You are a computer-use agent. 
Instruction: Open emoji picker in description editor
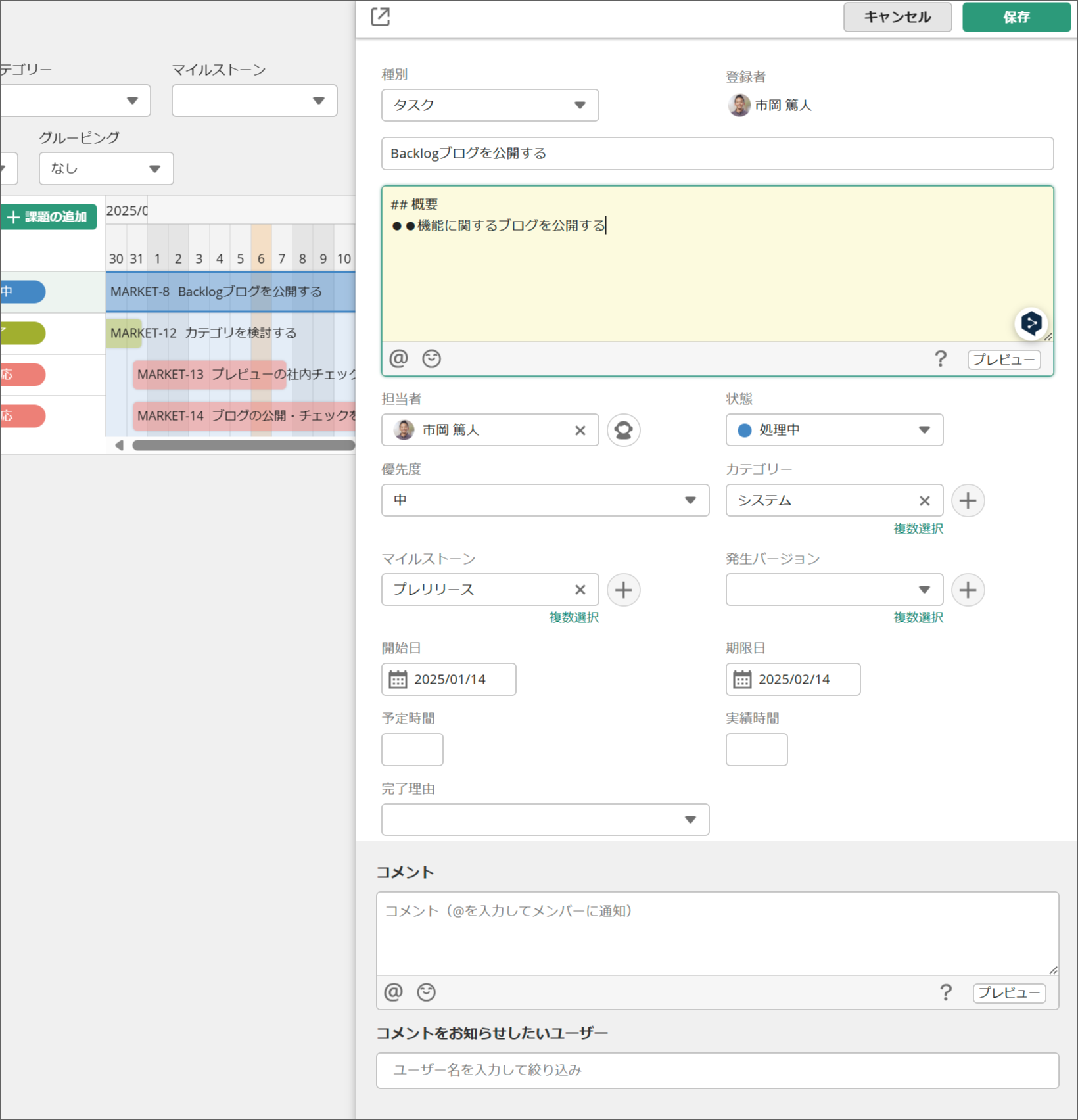[x=431, y=358]
